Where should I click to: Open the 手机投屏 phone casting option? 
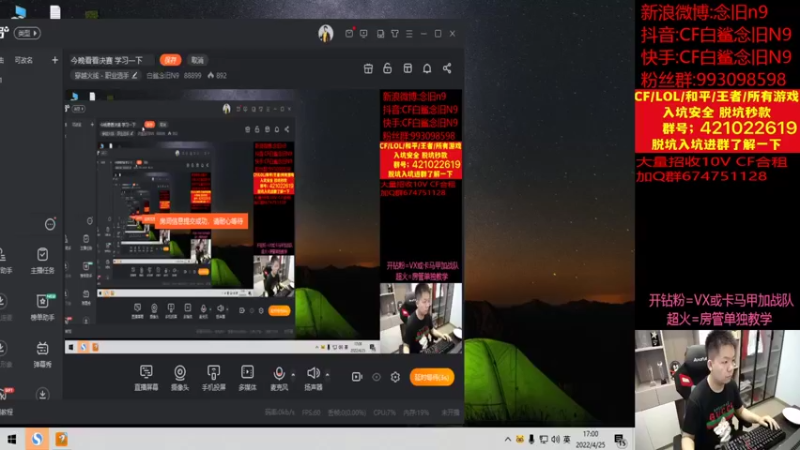pos(213,378)
